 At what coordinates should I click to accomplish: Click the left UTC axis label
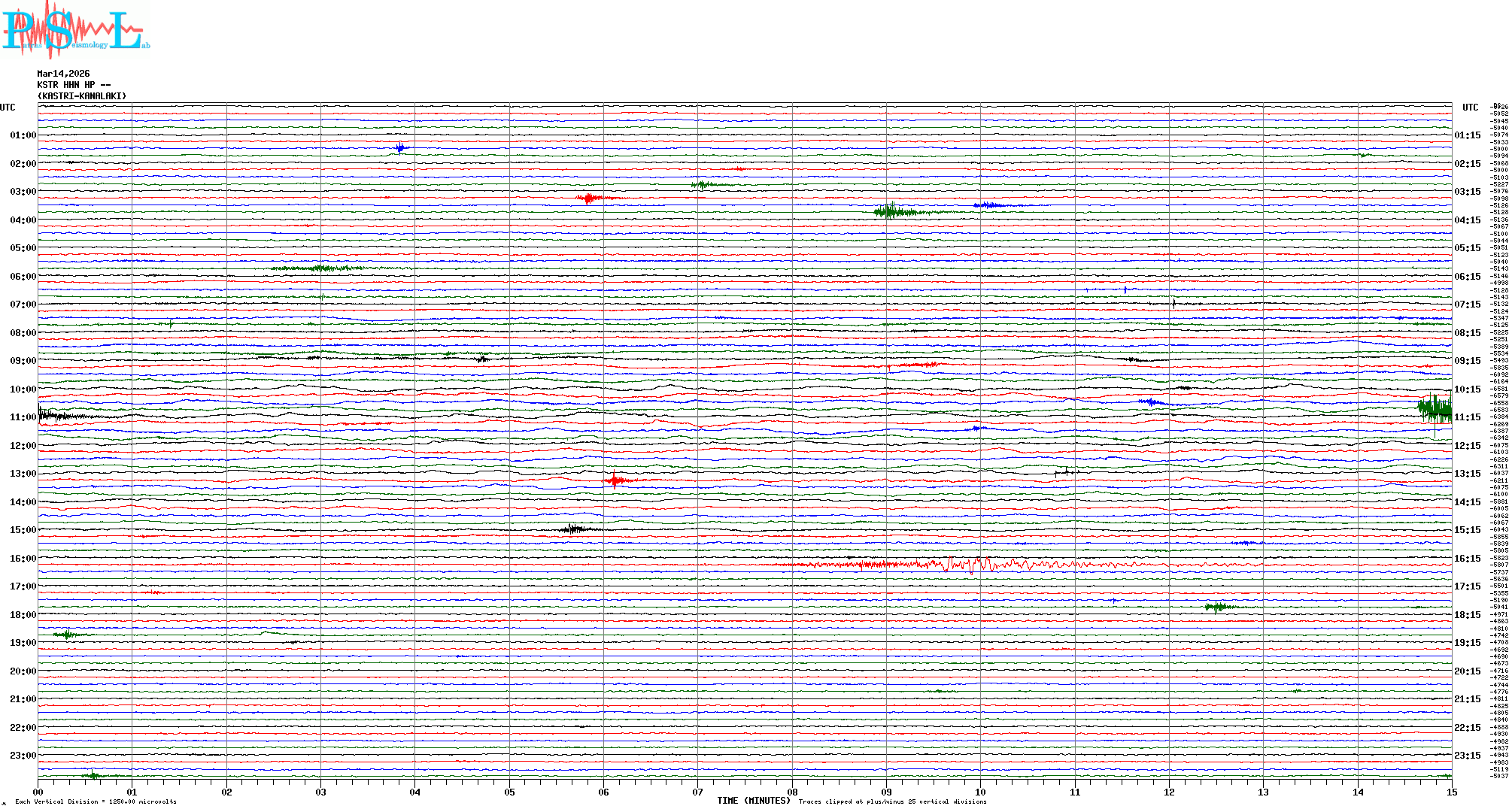[8, 108]
